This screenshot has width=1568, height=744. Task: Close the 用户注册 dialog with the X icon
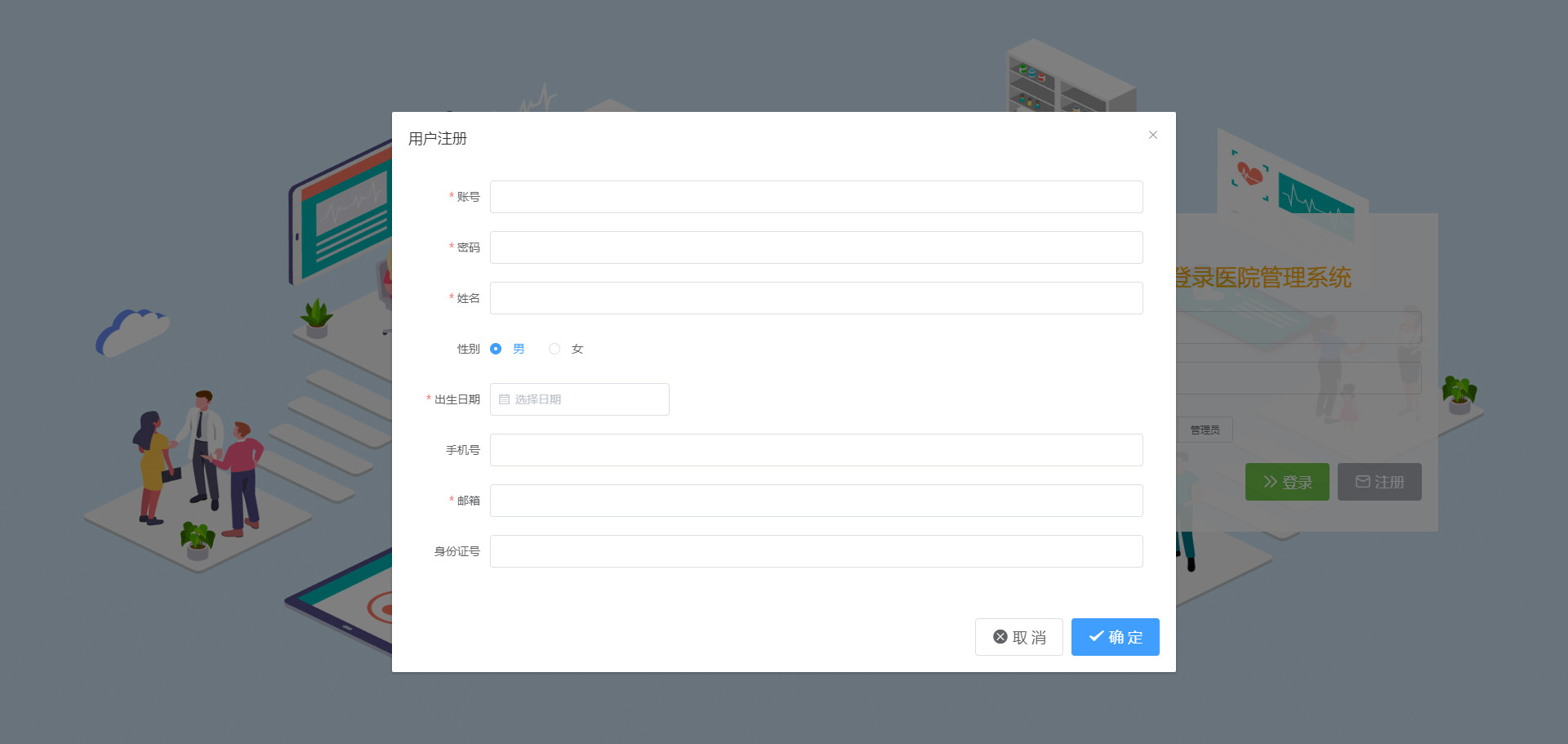pyautogui.click(x=1152, y=135)
